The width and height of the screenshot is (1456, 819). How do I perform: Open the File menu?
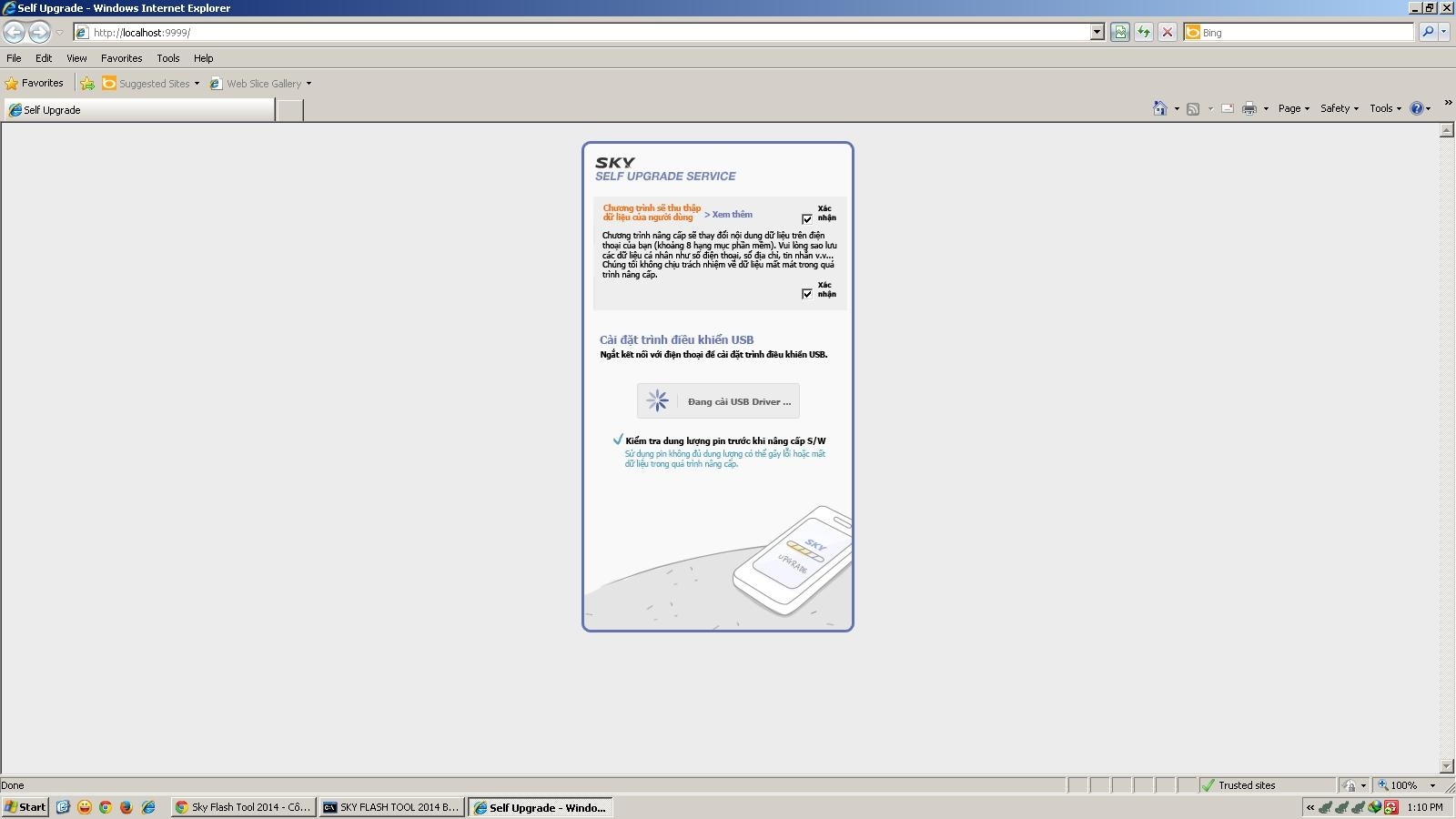tap(14, 58)
